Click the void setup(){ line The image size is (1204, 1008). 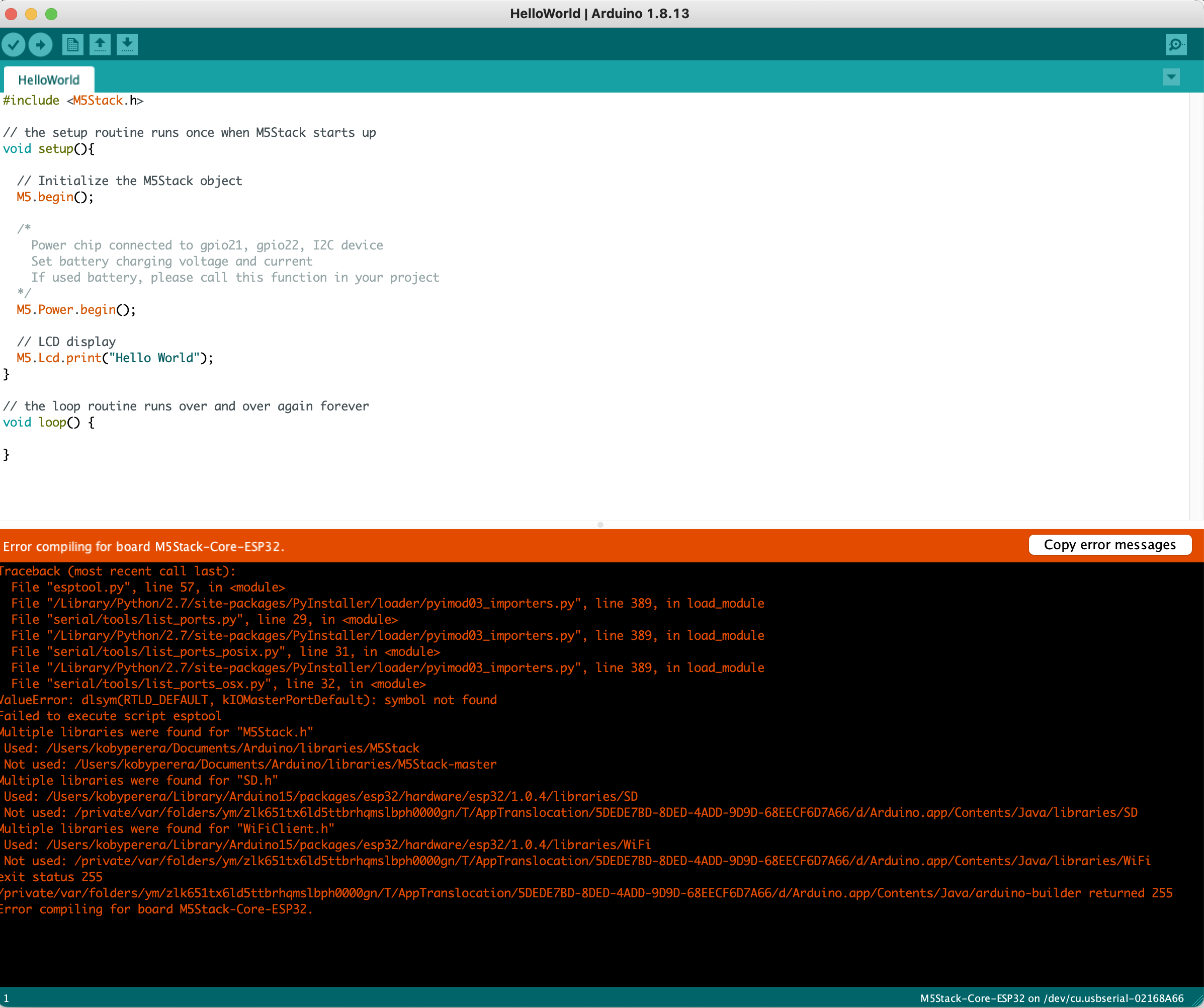[49, 148]
